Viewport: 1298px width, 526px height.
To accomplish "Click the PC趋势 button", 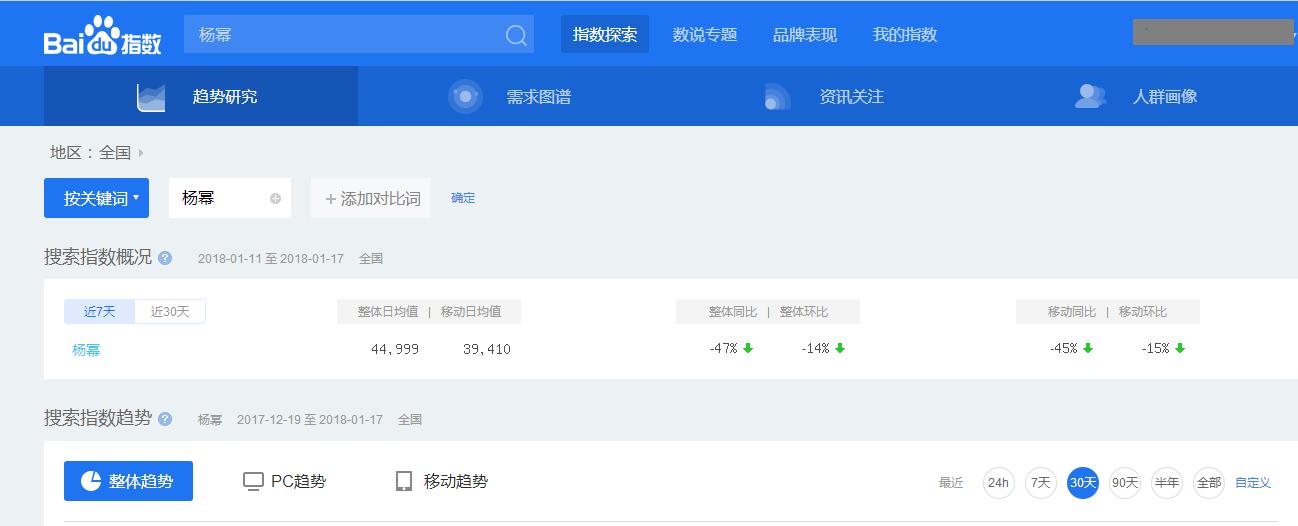I will [285, 481].
